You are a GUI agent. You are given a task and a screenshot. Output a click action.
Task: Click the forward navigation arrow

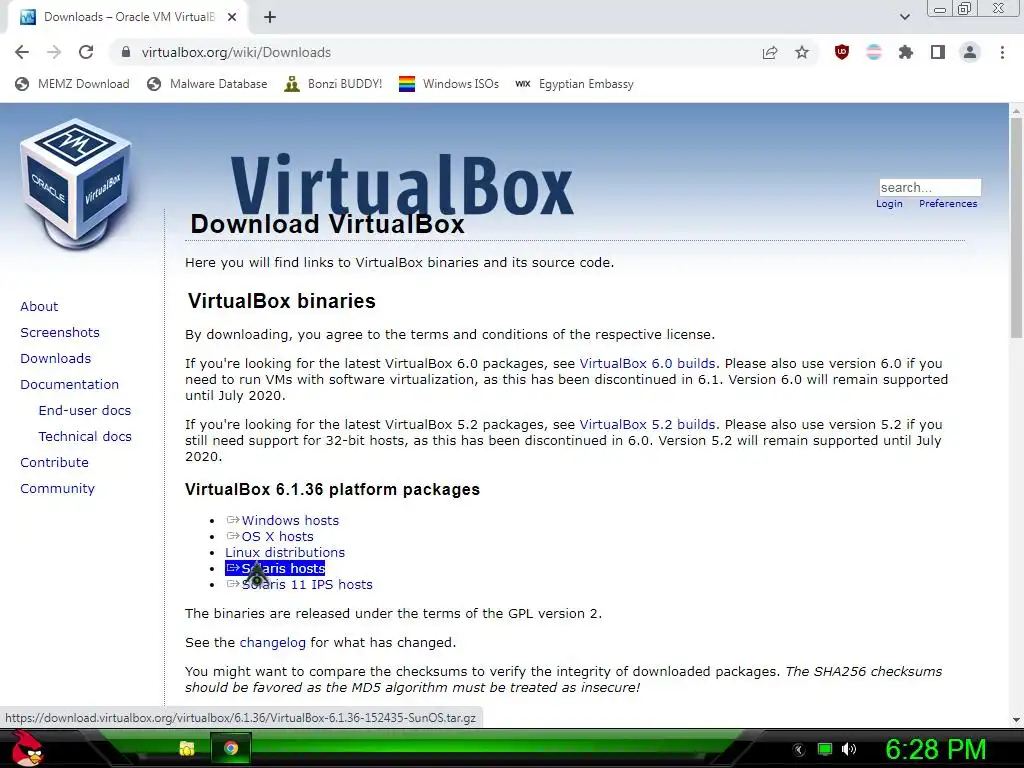pos(54,52)
